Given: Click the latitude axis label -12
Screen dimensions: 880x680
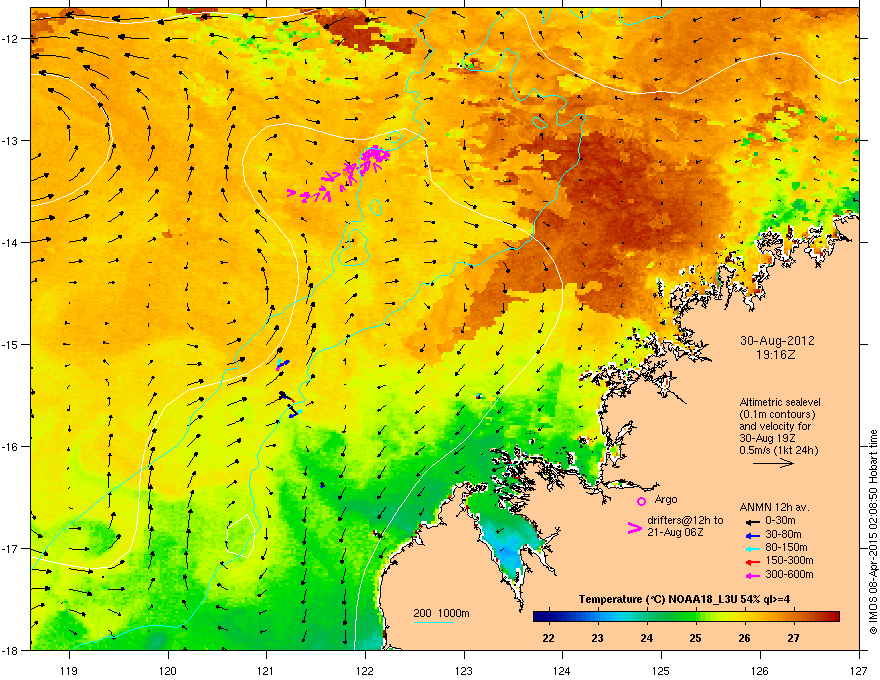Looking at the screenshot, I should [10, 38].
